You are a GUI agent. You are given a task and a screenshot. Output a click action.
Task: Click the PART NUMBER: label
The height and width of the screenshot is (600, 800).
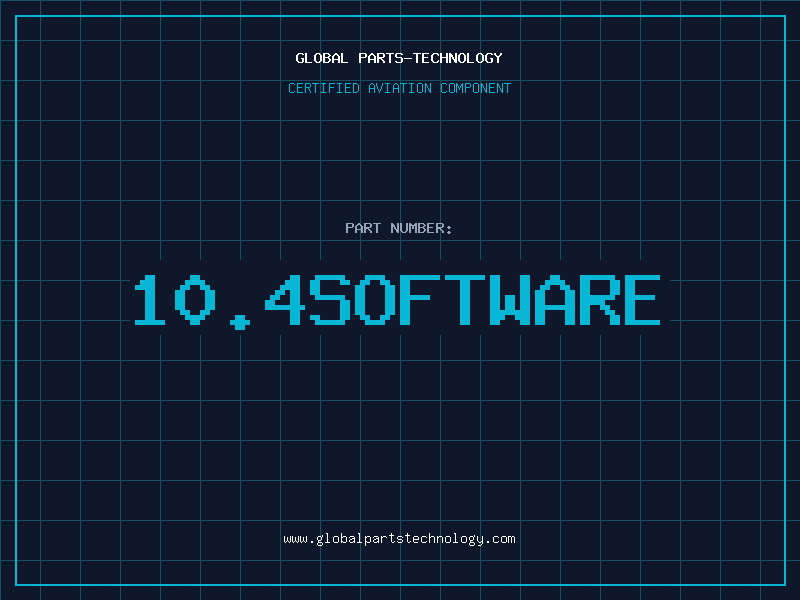(x=399, y=228)
